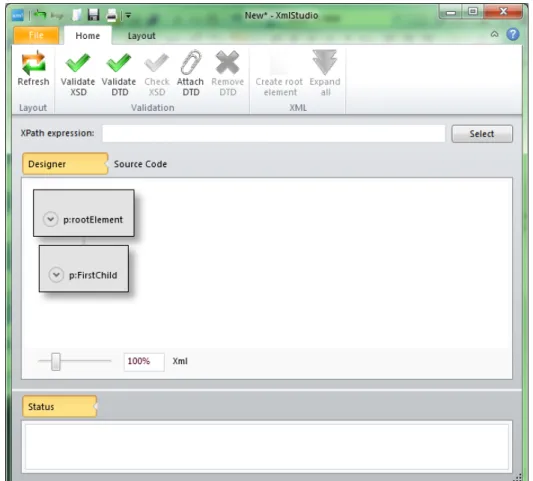Click Attach DTD paperclip
Viewport: 533px width, 481px height.
pyautogui.click(x=190, y=73)
